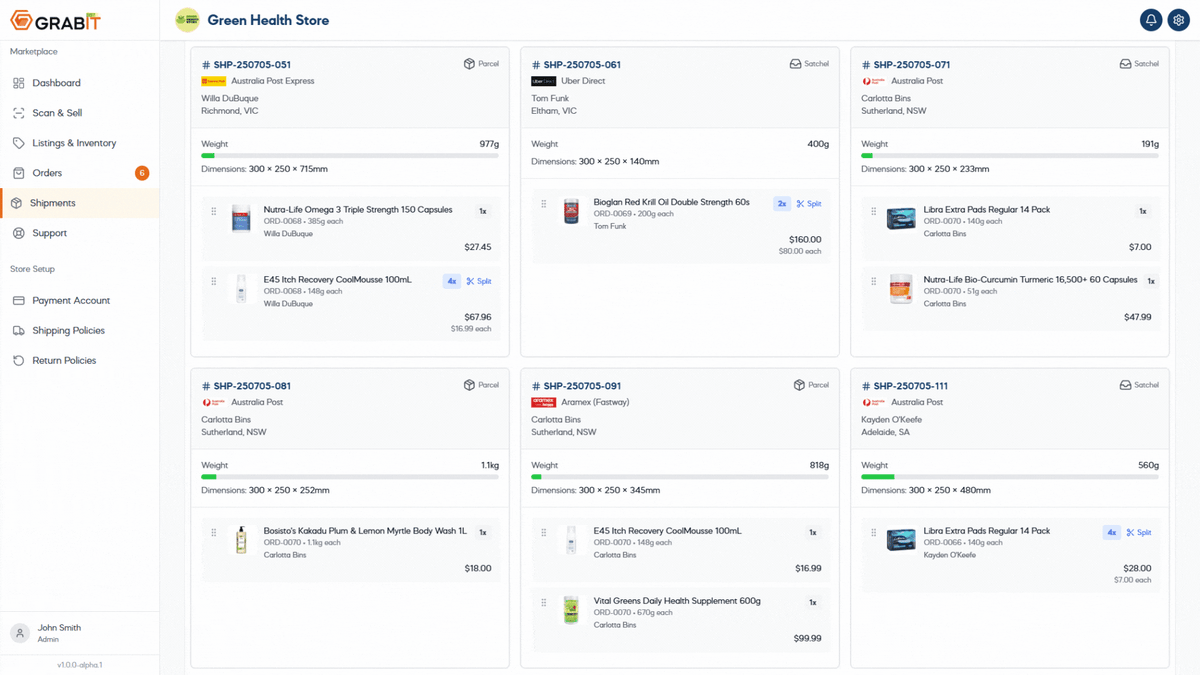Open shipment SHP-250705-071 heading

[x=907, y=65]
